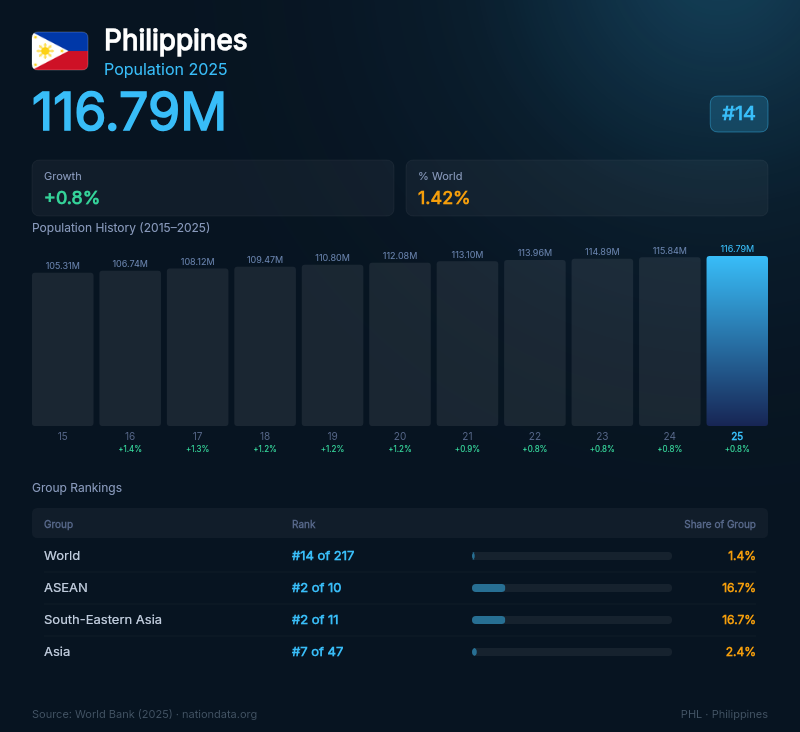The height and width of the screenshot is (732, 800).
Task: Click the Rank column header
Action: 304,524
